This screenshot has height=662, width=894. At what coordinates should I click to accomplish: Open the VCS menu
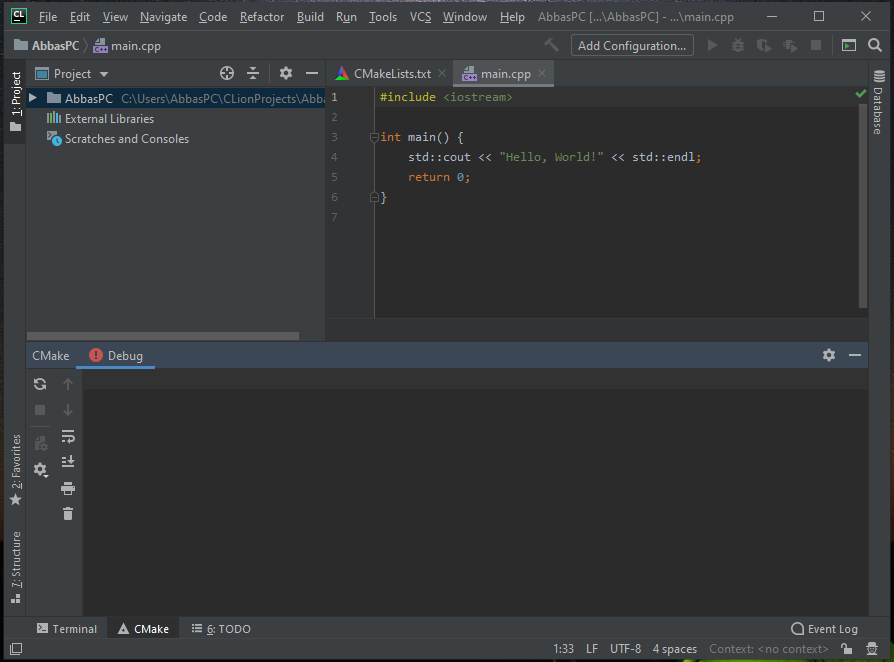(420, 17)
